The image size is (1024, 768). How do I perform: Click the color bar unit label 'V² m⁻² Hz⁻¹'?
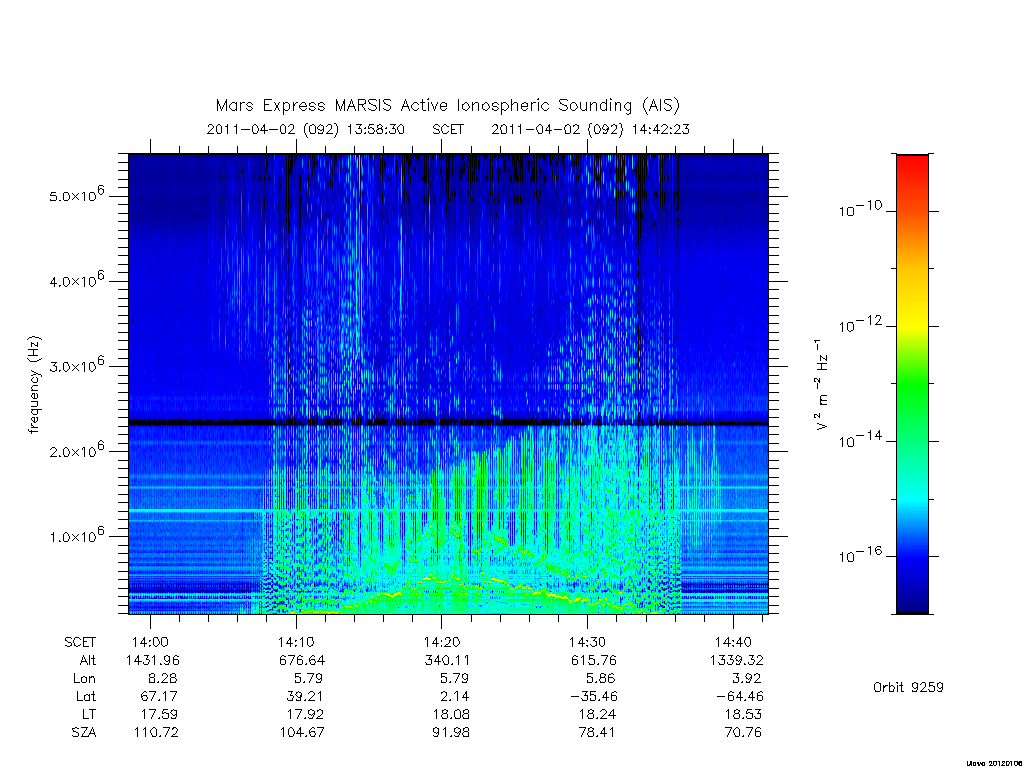click(x=822, y=385)
